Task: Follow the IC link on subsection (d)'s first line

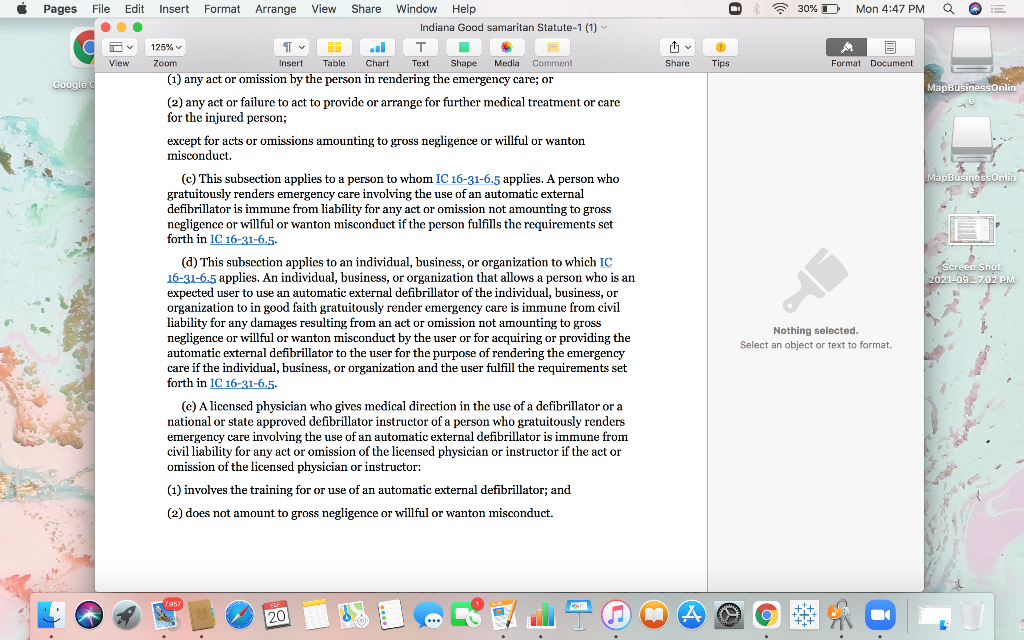Action: (606, 262)
